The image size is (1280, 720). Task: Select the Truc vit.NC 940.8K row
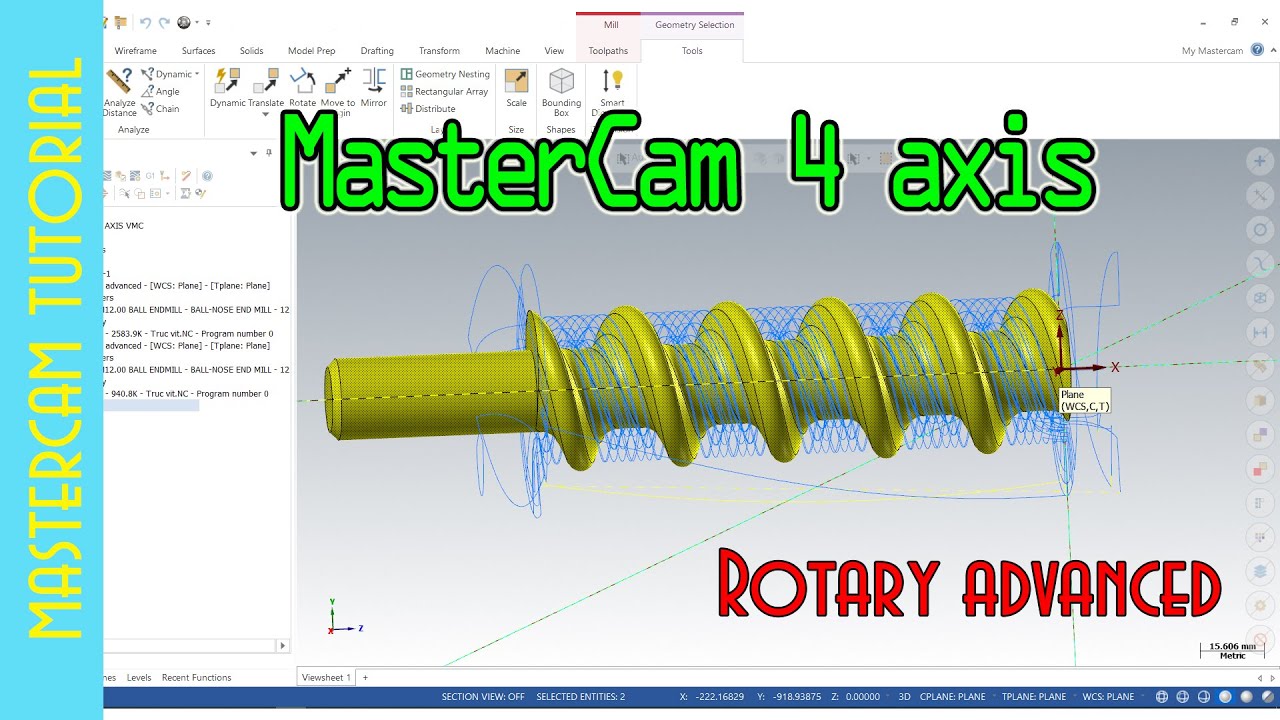(187, 394)
